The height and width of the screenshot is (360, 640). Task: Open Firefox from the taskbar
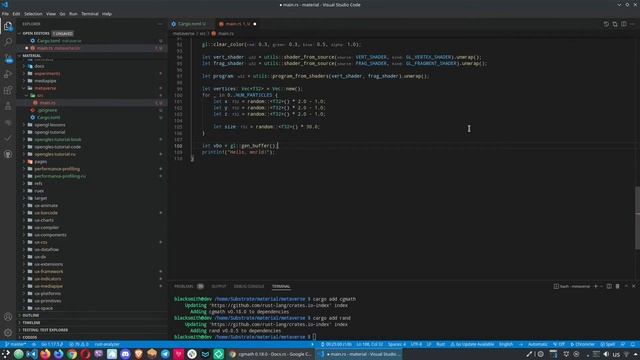45,354
